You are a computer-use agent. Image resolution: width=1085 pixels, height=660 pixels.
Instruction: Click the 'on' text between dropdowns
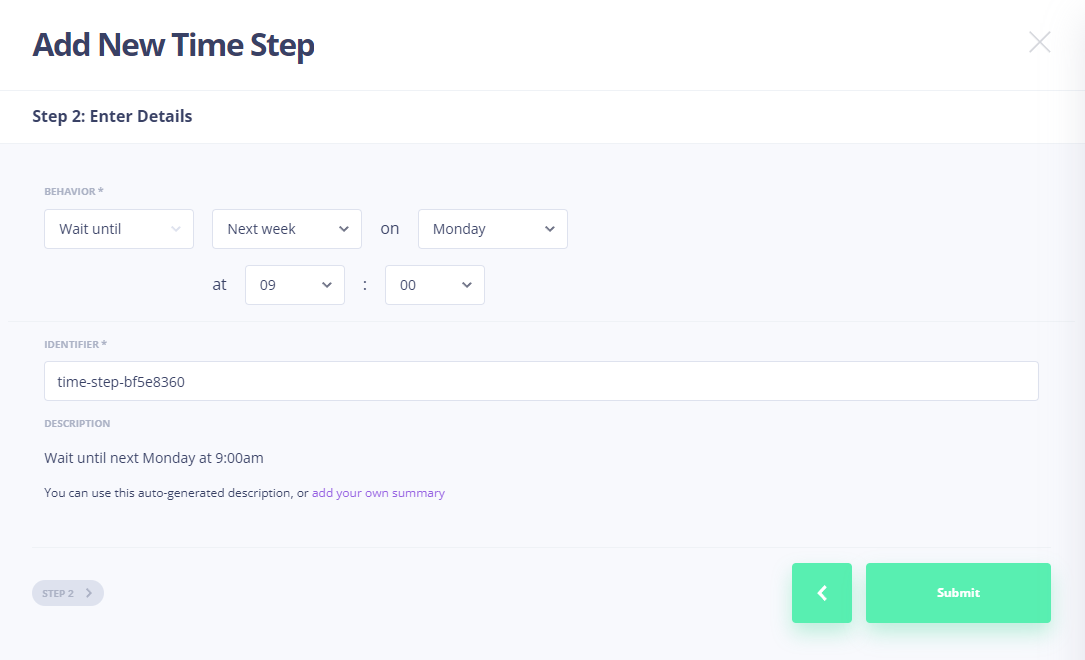click(389, 229)
